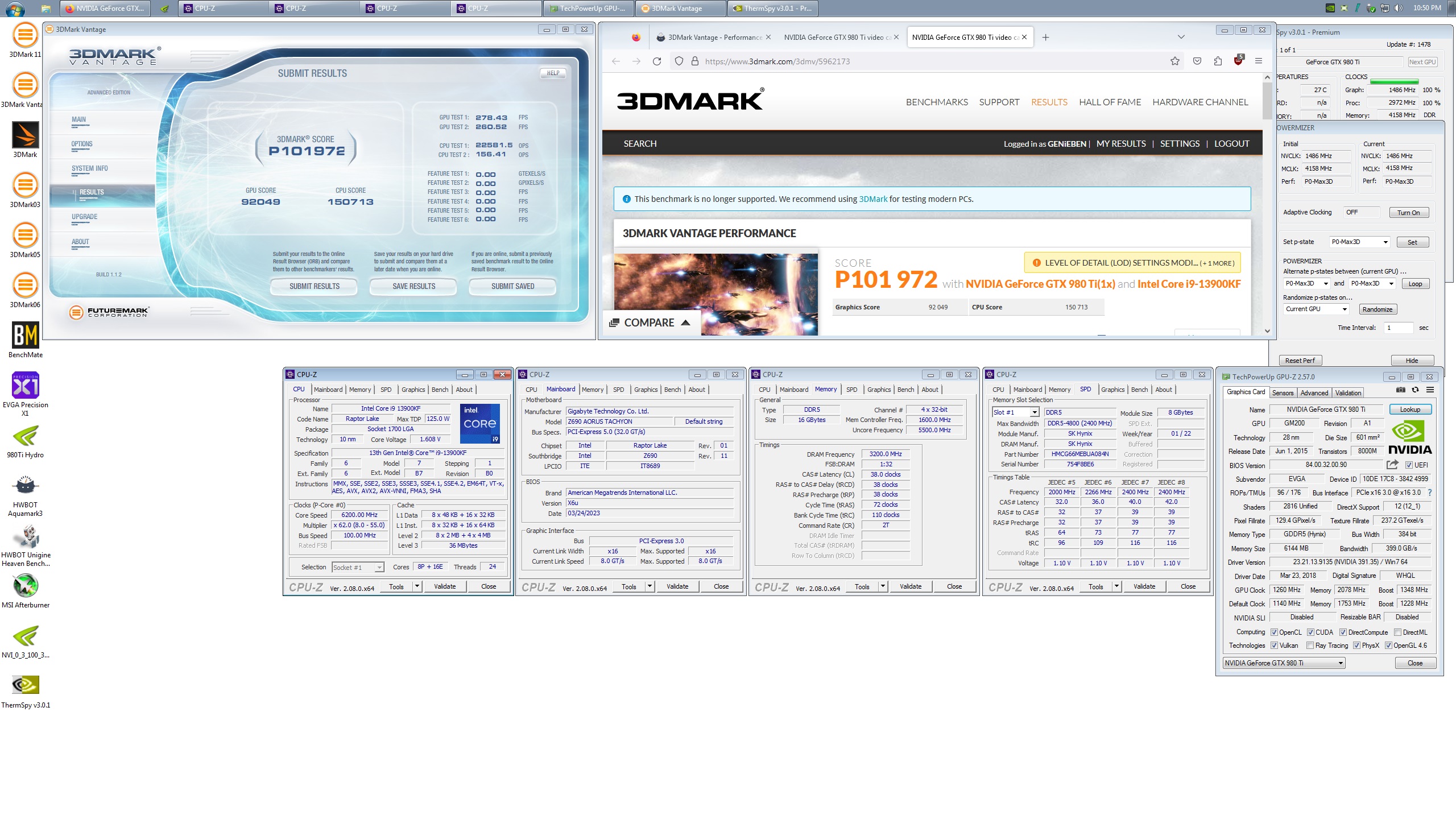The image size is (1456, 819).
Task: Toggle the CUDA checkbox in GPU-Z
Action: pyautogui.click(x=1310, y=632)
